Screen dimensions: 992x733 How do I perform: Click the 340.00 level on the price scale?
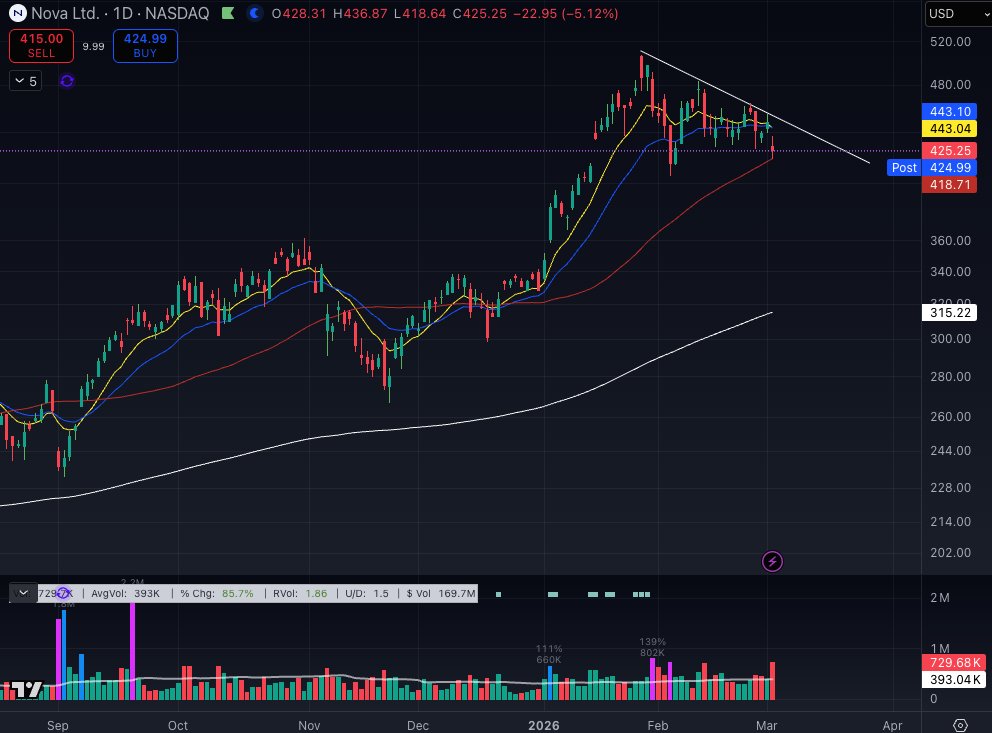click(x=950, y=271)
